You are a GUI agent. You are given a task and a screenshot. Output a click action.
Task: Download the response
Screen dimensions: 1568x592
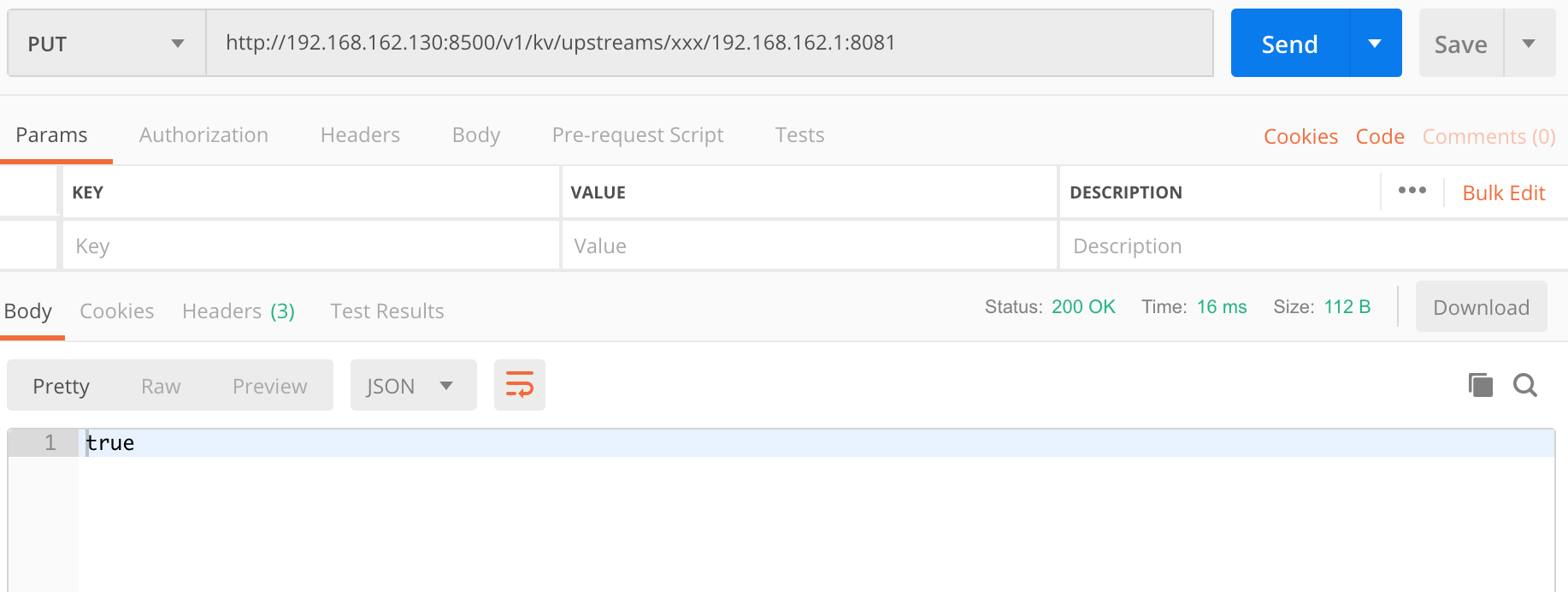coord(1482,307)
